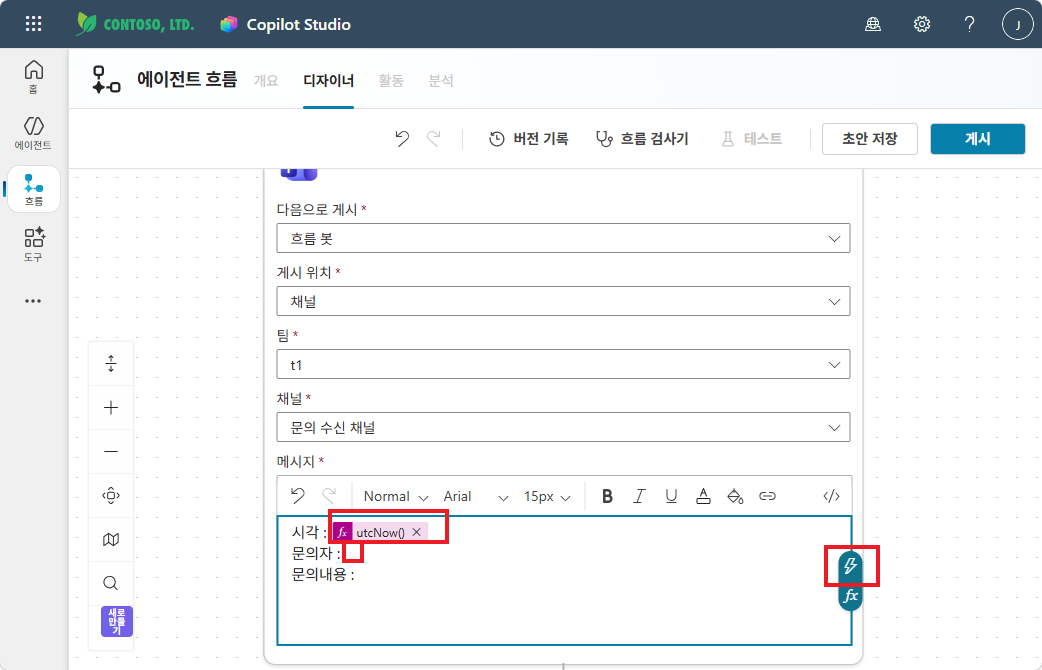Screen dimensions: 1042x670
Task: Open the 흐름 sidebar item
Action: click(34, 189)
